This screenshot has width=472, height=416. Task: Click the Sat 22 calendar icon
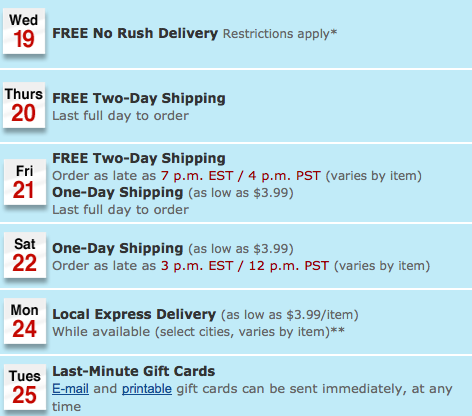coord(25,255)
